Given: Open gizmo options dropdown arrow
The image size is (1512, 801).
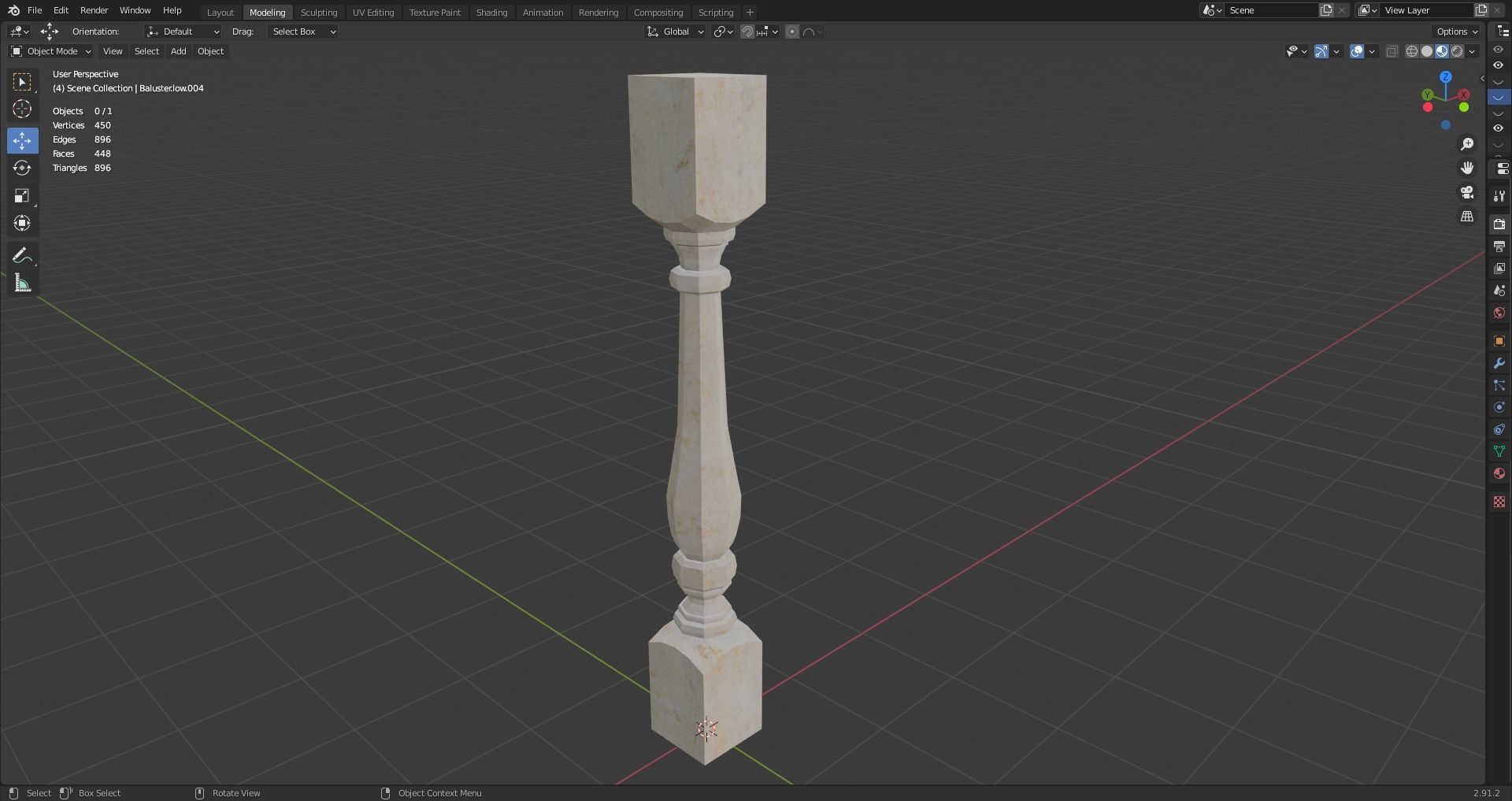Looking at the screenshot, I should (x=1336, y=51).
